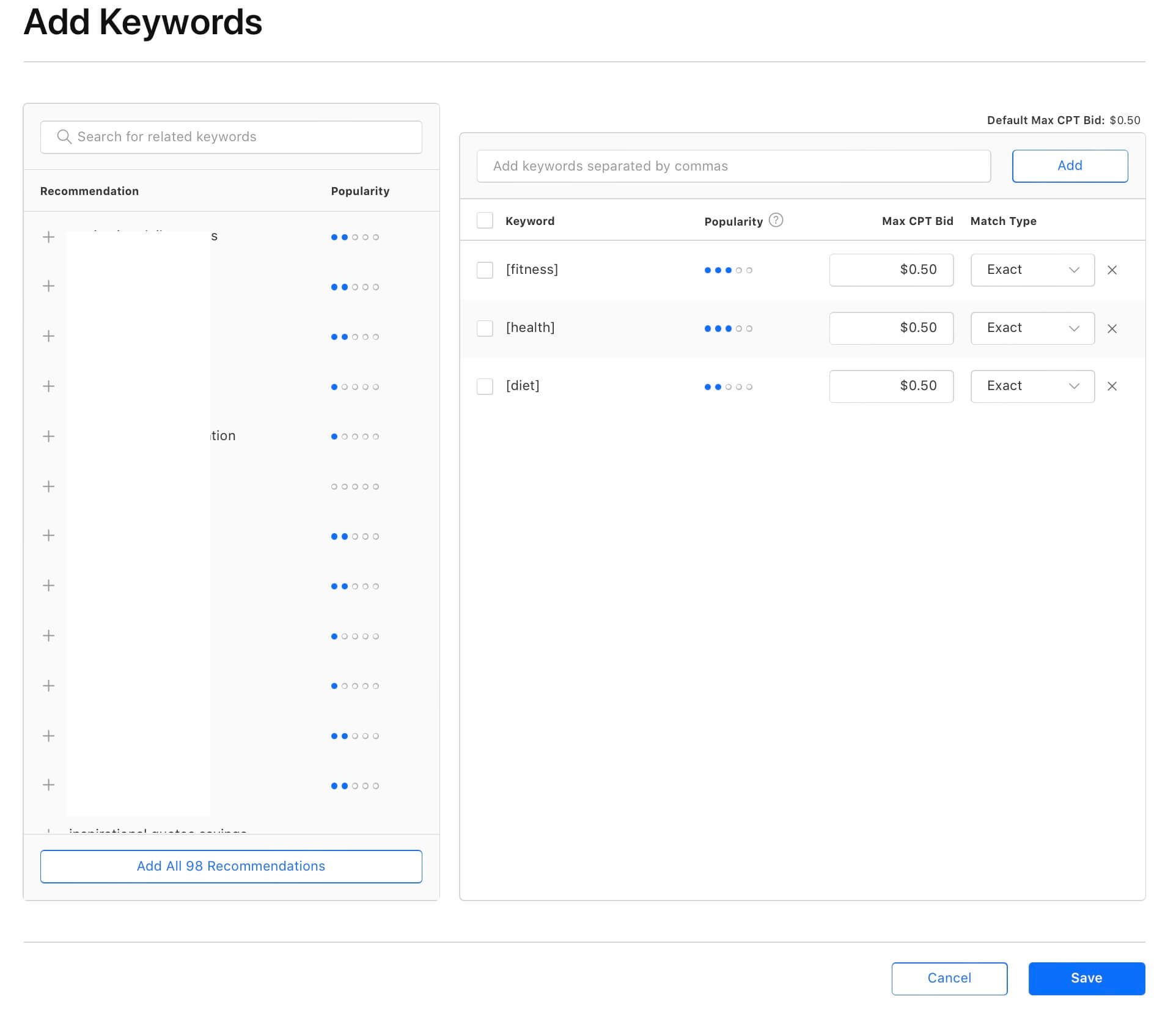Toggle the select-all Keyword header checkbox
Screen dimensions: 1176x1010
point(485,221)
